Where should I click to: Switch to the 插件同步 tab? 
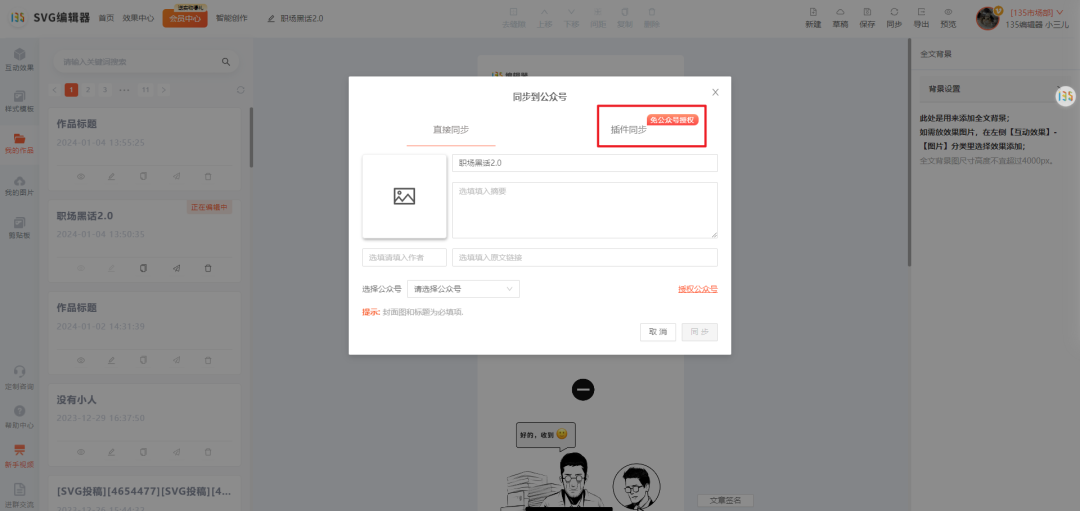point(628,130)
